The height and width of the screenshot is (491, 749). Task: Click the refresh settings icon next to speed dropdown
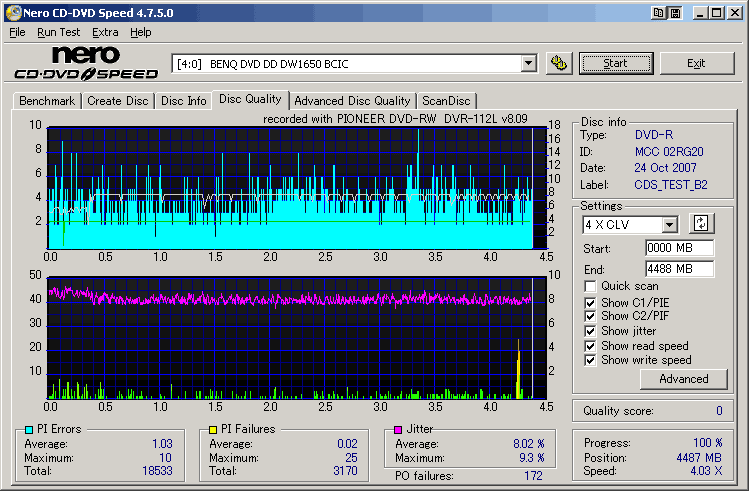pyautogui.click(x=701, y=224)
